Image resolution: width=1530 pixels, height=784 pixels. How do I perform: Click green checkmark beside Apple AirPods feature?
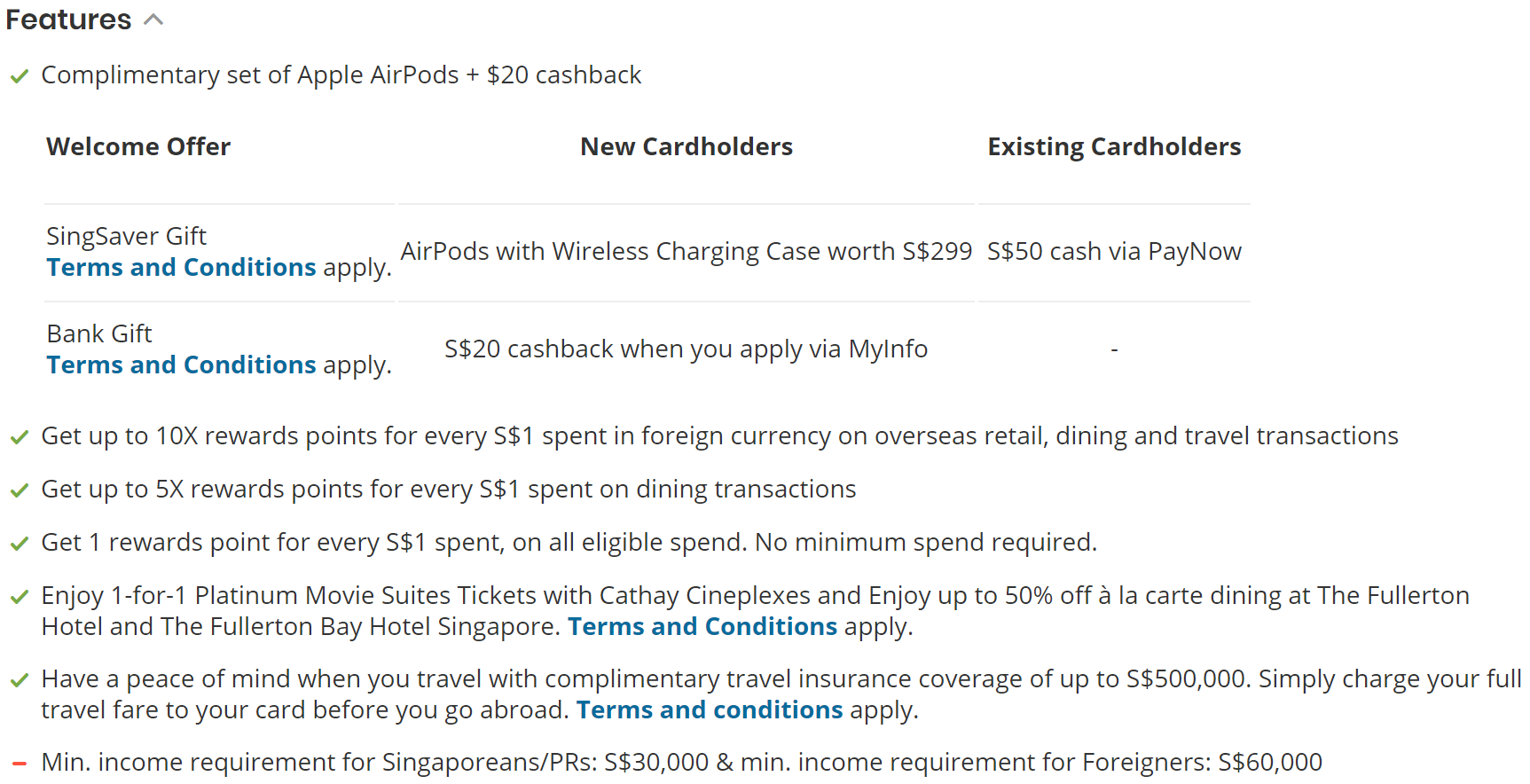point(20,76)
